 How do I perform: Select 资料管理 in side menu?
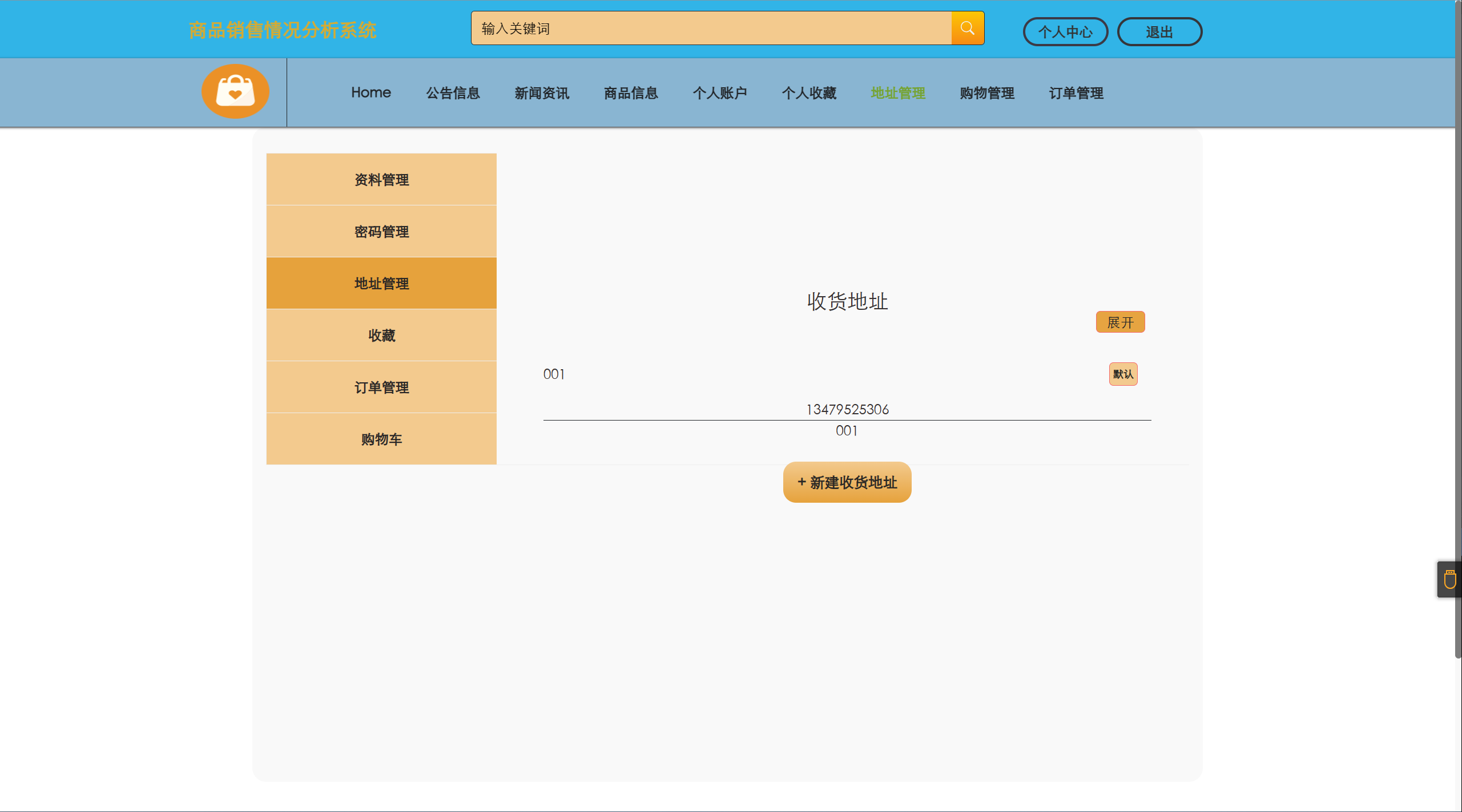click(381, 179)
